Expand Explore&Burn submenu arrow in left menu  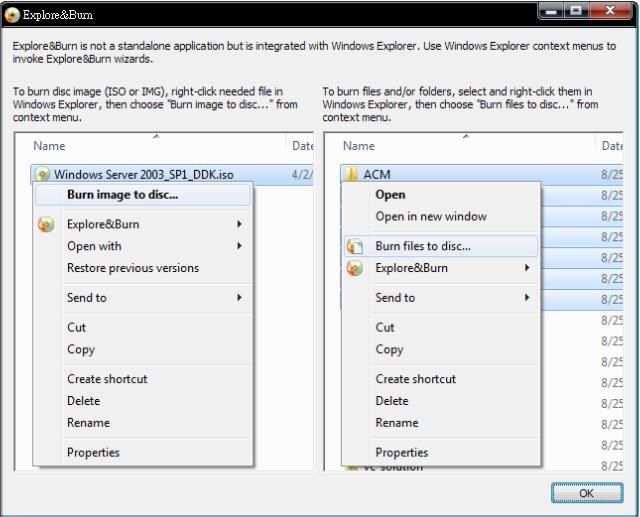pos(239,225)
